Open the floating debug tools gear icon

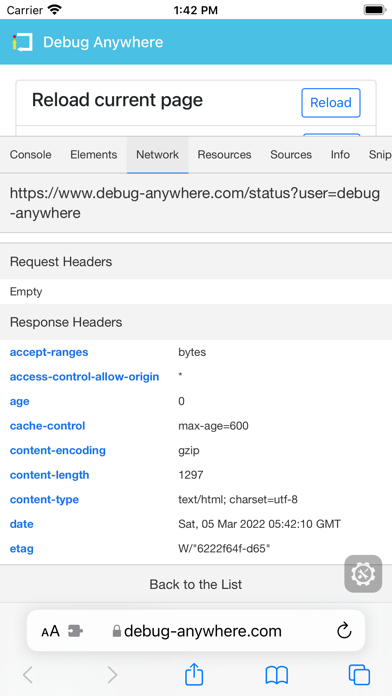click(x=363, y=573)
